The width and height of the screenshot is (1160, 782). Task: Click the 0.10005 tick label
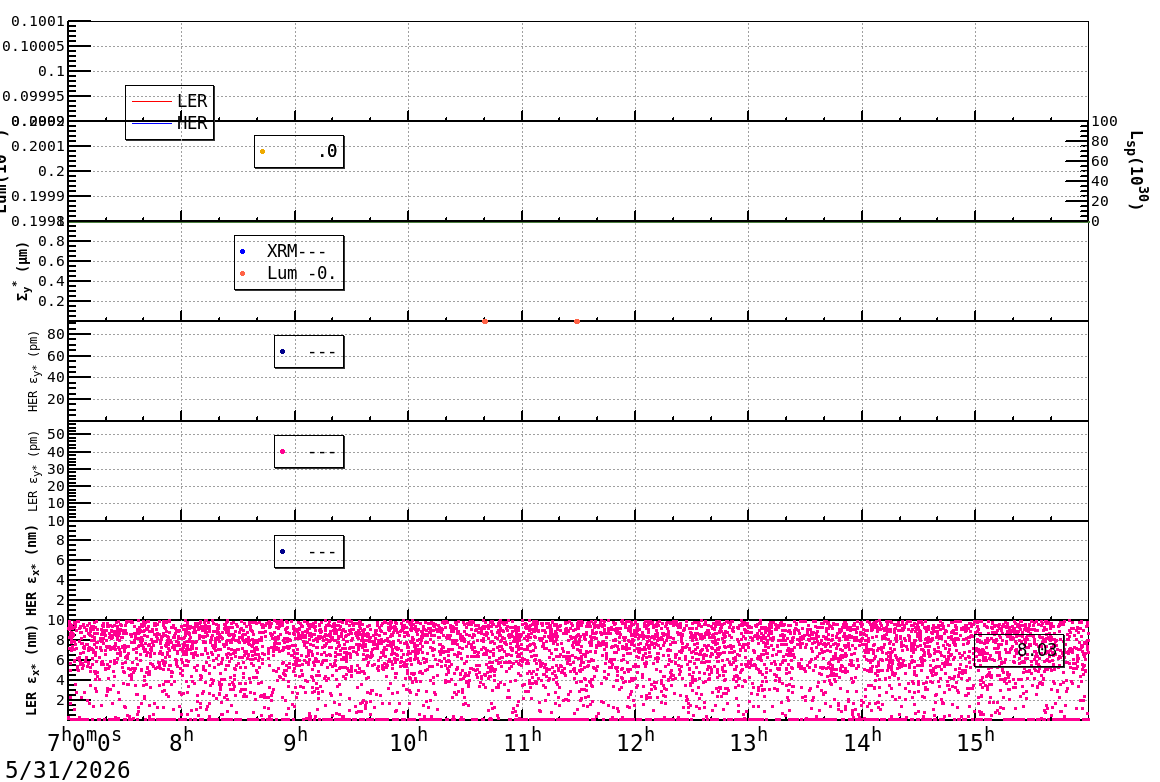(33, 46)
